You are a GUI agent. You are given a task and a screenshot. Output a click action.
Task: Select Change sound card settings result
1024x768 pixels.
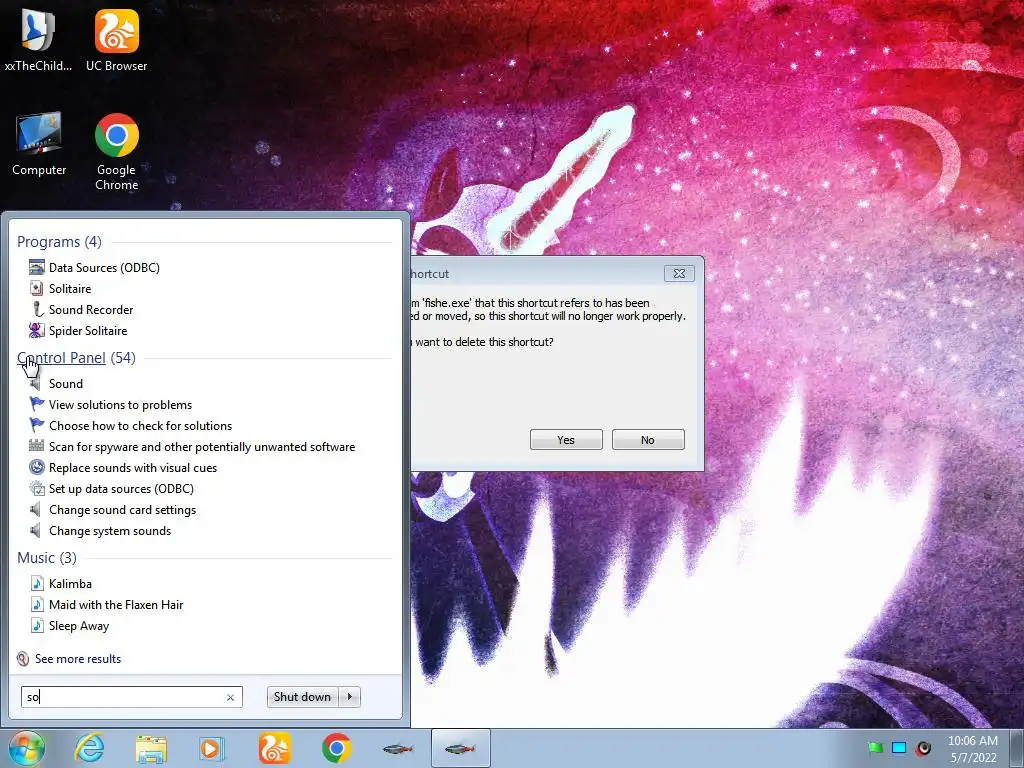[122, 509]
